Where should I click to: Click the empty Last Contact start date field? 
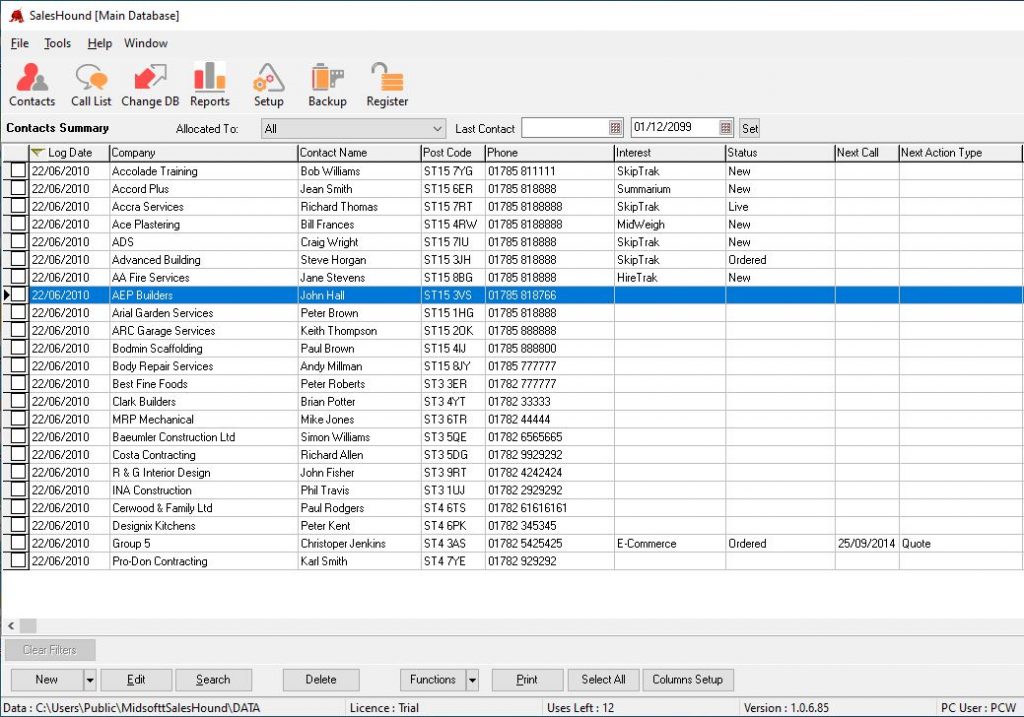click(x=565, y=128)
